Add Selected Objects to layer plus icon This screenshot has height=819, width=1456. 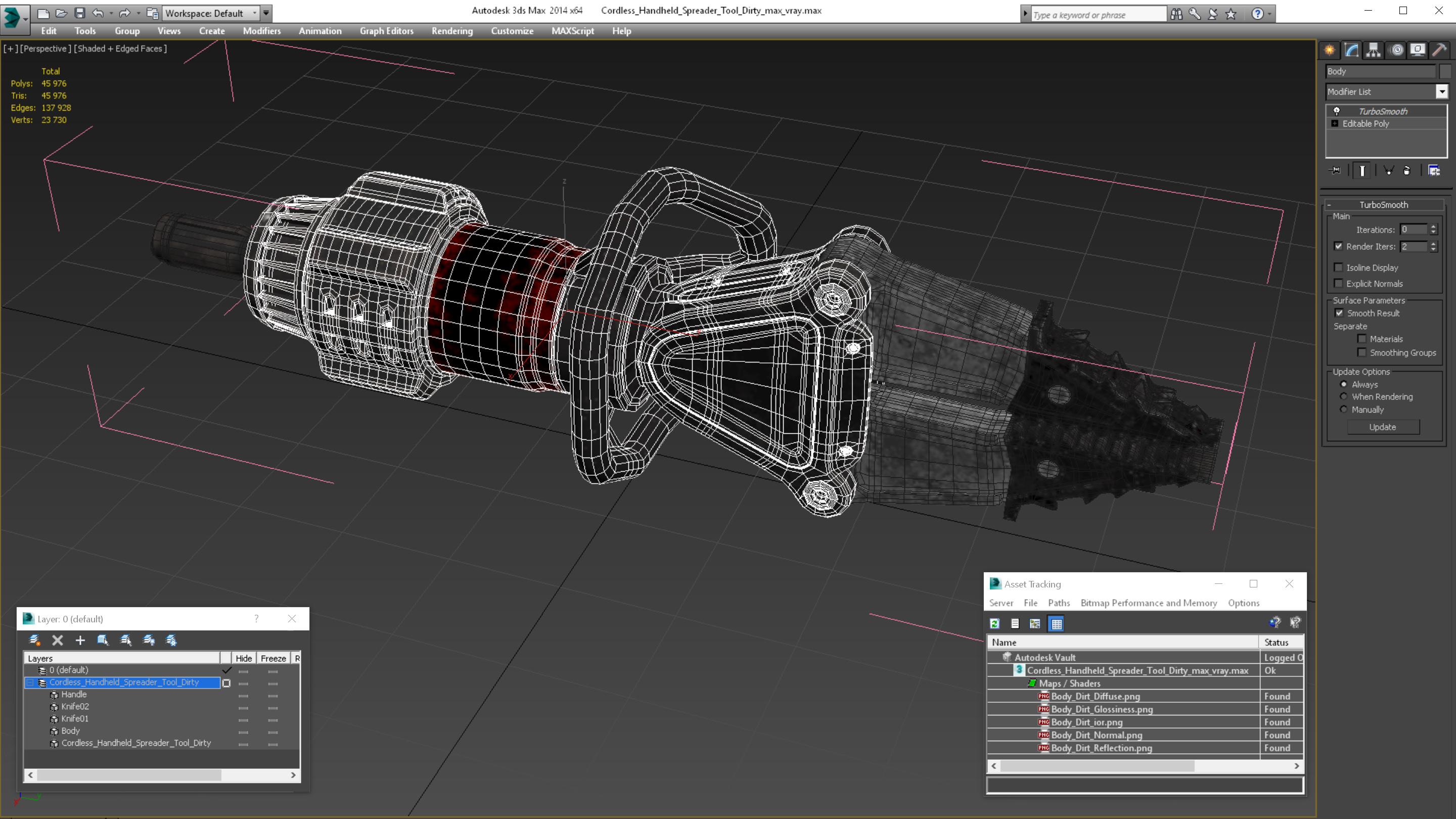(x=80, y=640)
